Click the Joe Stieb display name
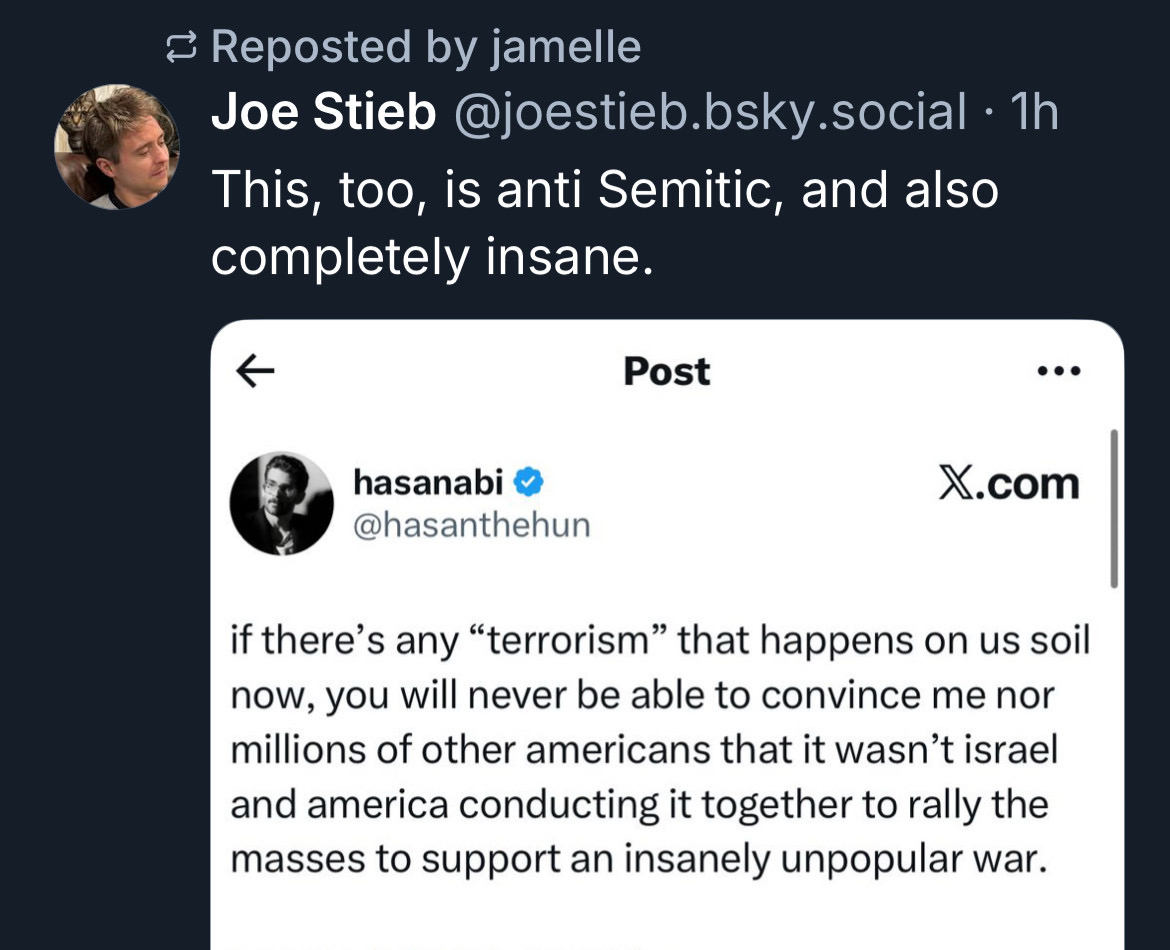 [323, 112]
